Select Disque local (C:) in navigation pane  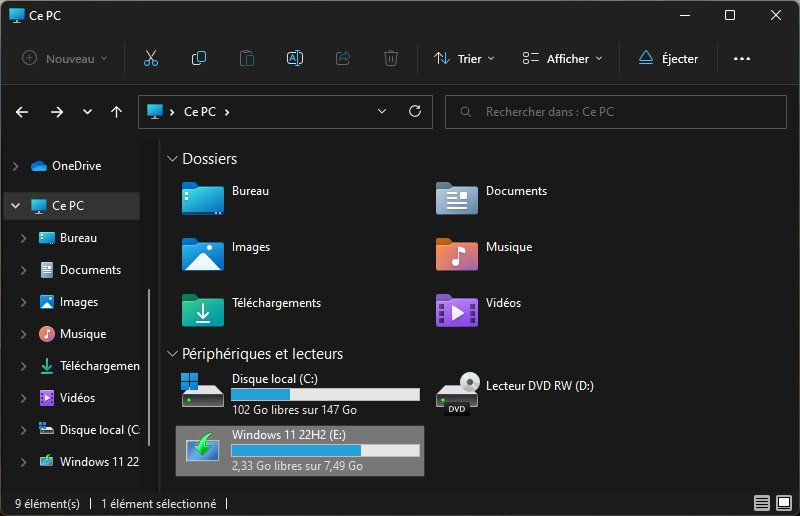[89, 430]
